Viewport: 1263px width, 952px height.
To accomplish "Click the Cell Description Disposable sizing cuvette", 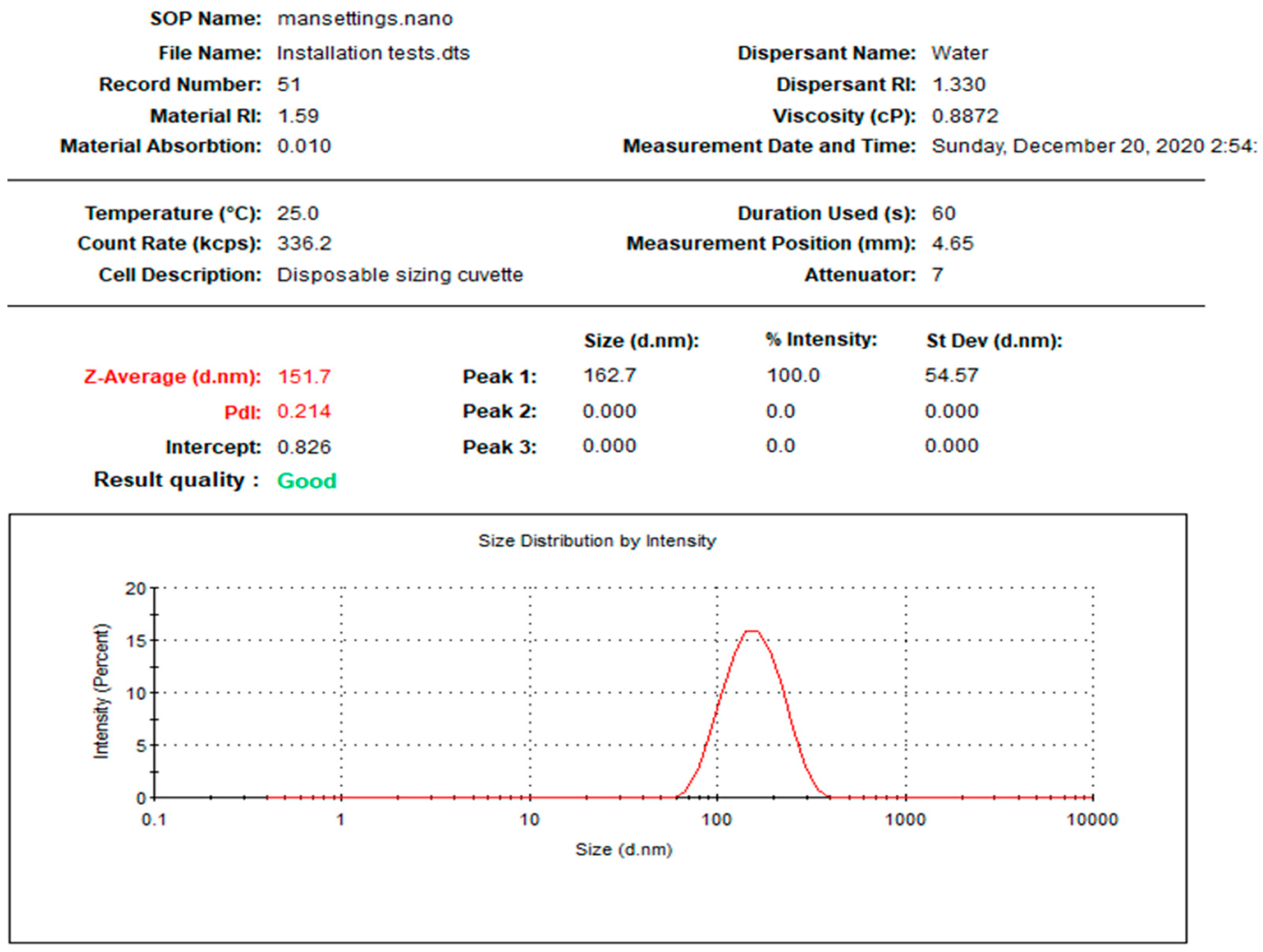I will 400,275.
